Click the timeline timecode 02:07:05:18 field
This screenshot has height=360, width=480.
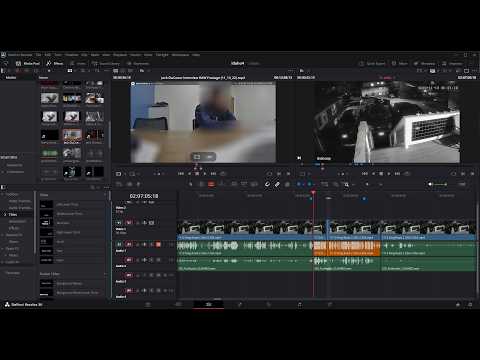point(144,196)
